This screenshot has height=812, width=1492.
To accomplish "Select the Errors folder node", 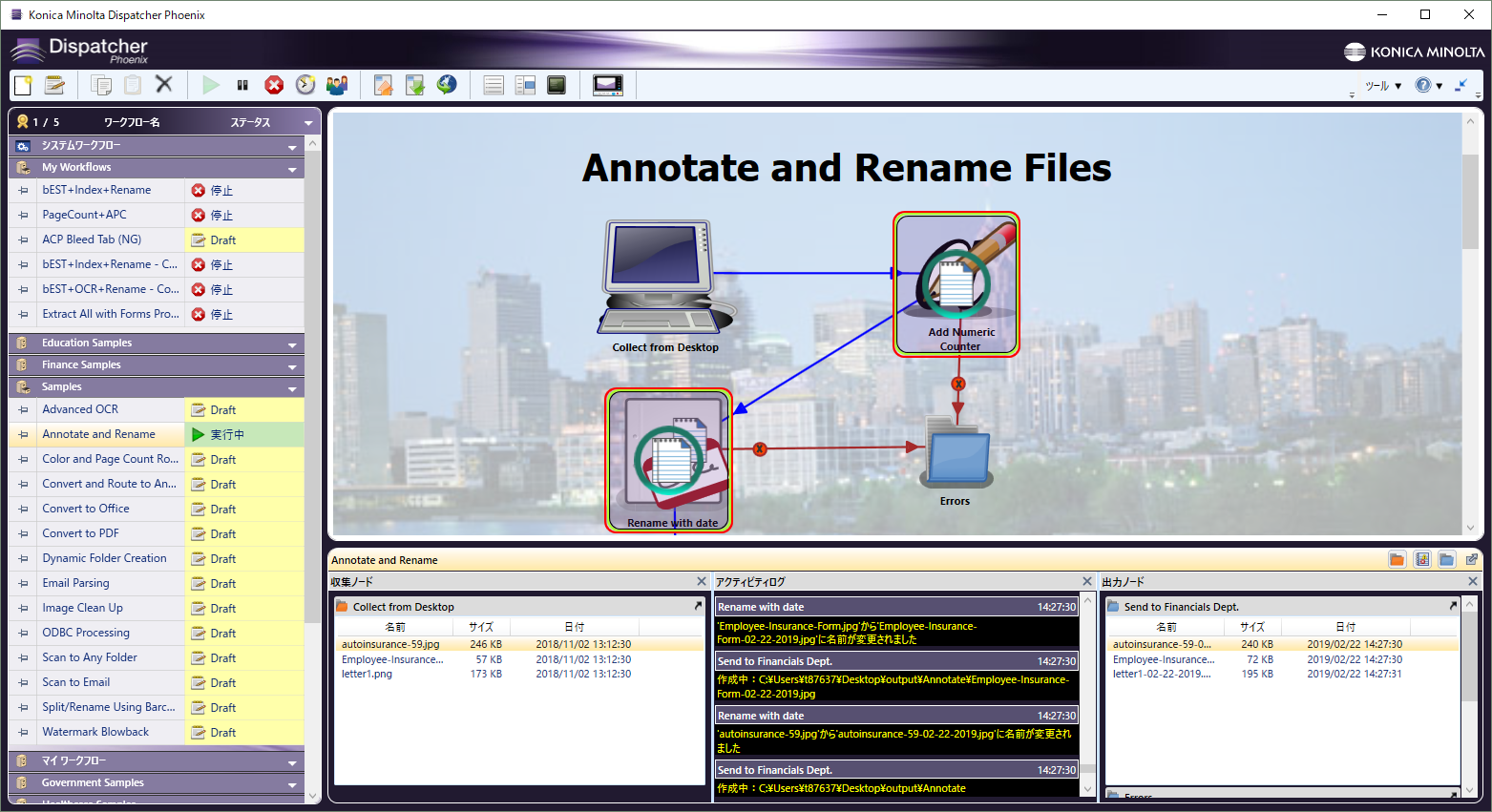I will (x=956, y=460).
